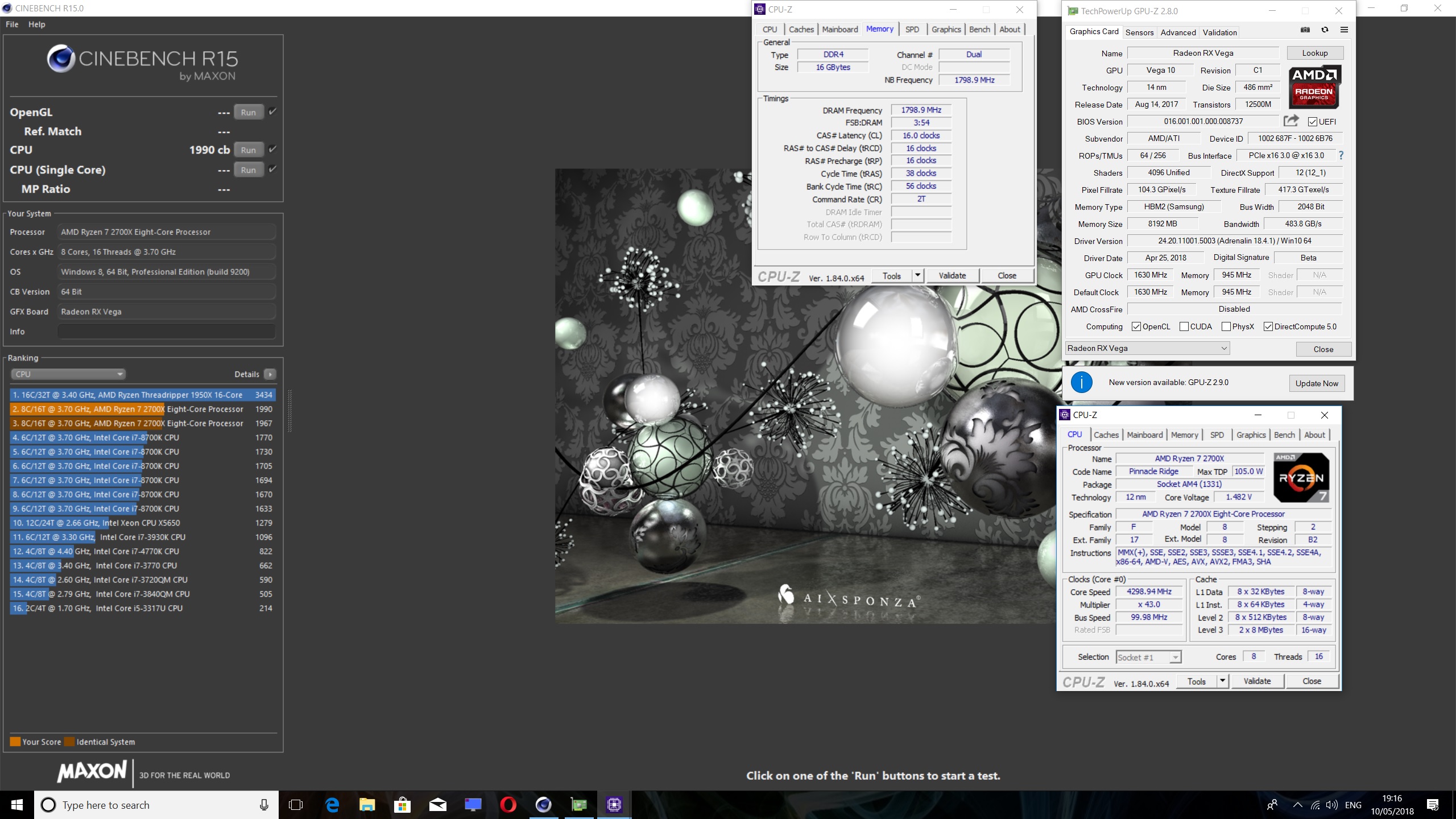This screenshot has width=1456, height=819.
Task: Open File Explorer from taskbar
Action: pyautogui.click(x=367, y=805)
